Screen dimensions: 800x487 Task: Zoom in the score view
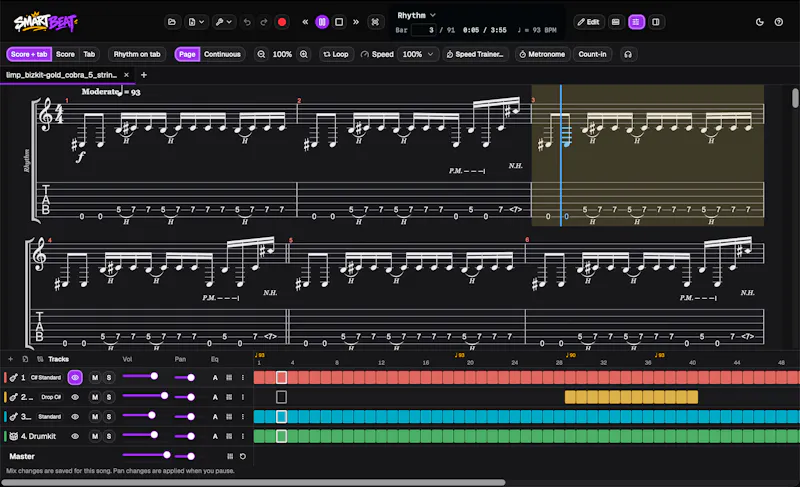point(304,54)
